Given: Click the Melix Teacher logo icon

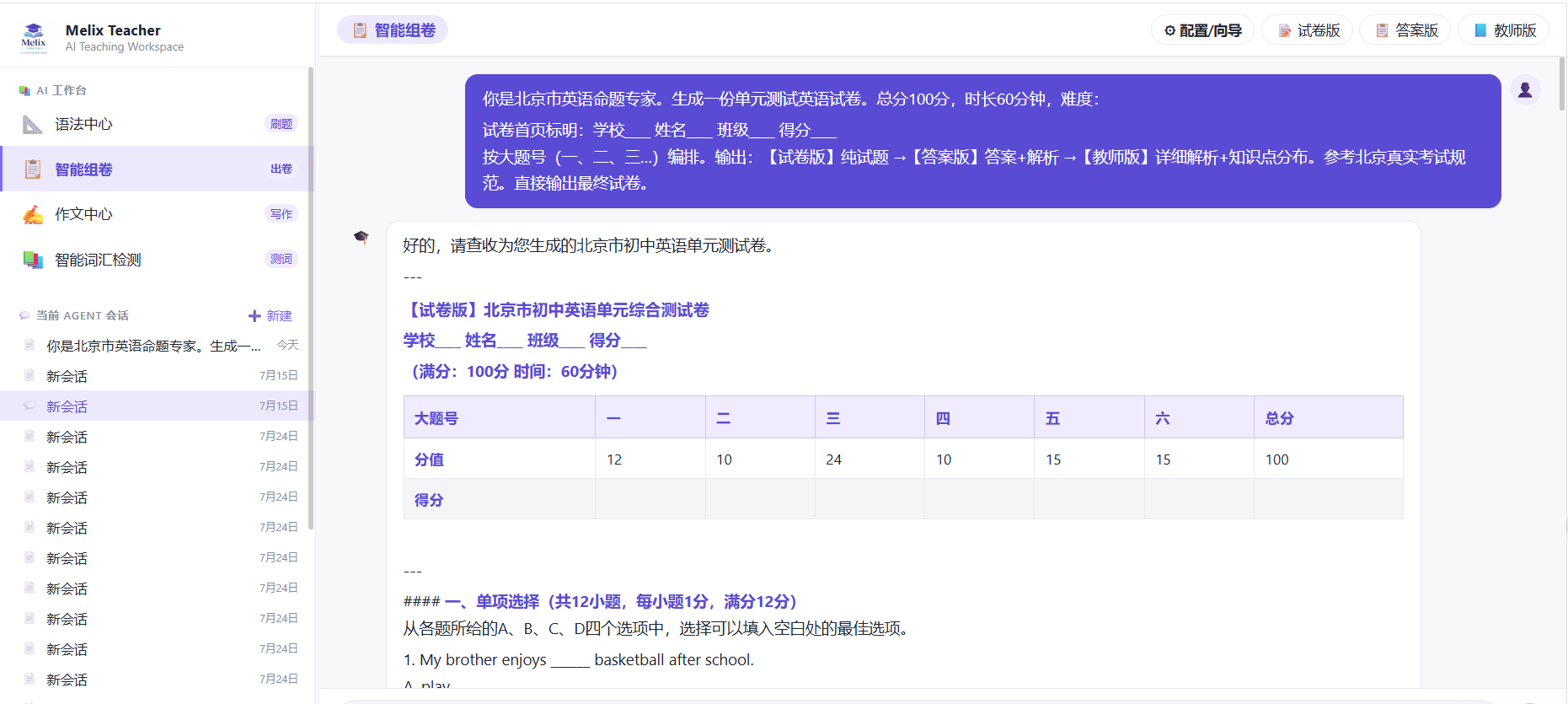Looking at the screenshot, I should [x=34, y=37].
